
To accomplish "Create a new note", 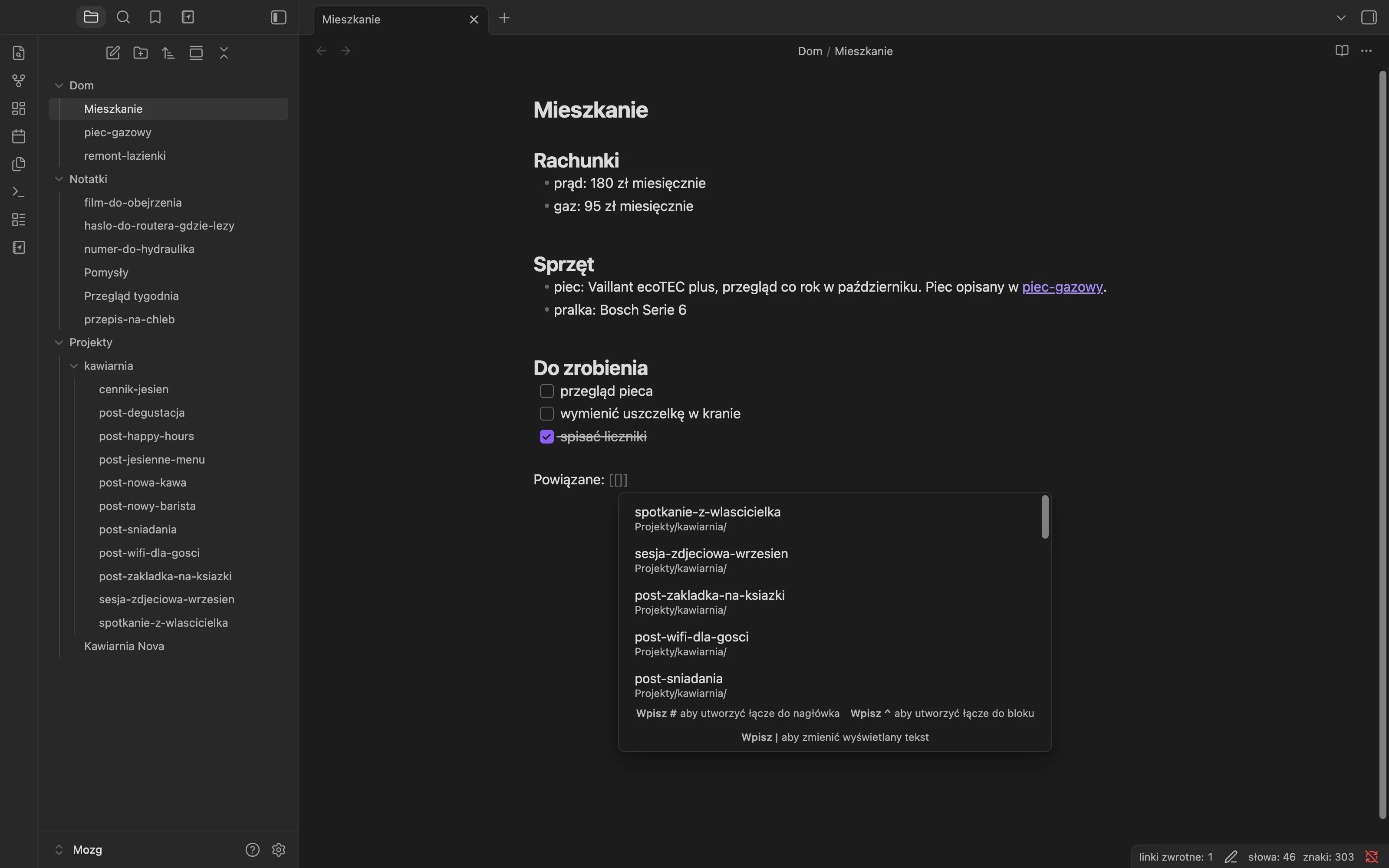I will (x=113, y=53).
